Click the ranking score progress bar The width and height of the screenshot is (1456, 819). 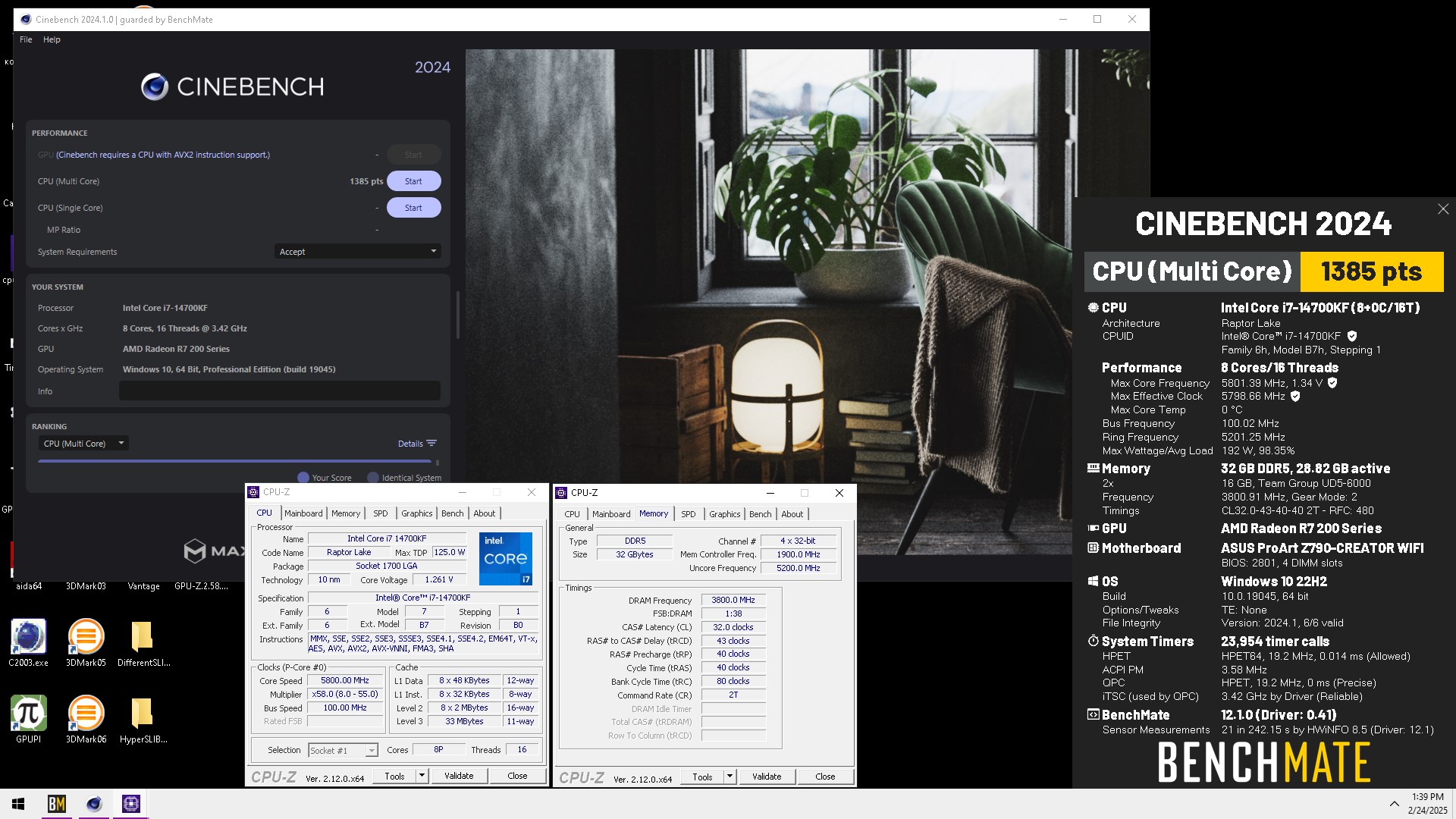pos(235,461)
